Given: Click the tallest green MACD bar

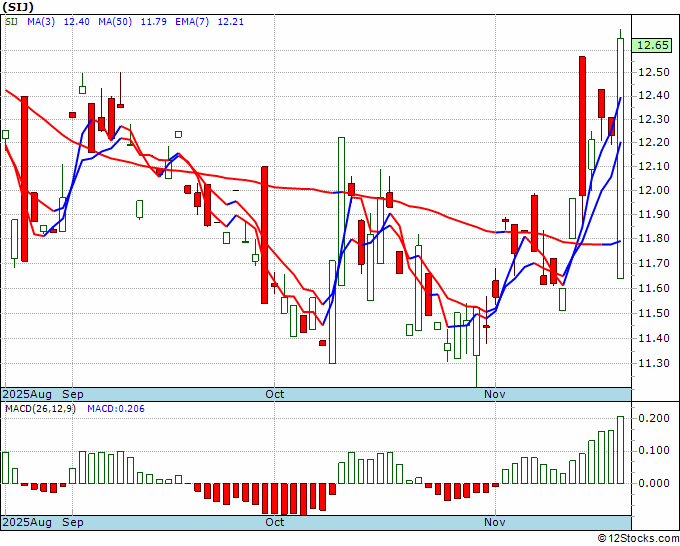Looking at the screenshot, I should [621, 450].
